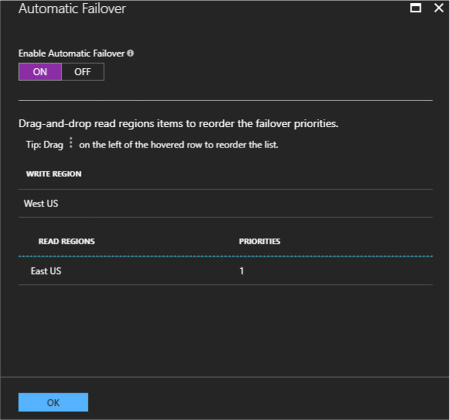Click the info icon beside Enable Automatic Failover
Image resolution: width=450 pixels, height=420 pixels.
coord(130,53)
